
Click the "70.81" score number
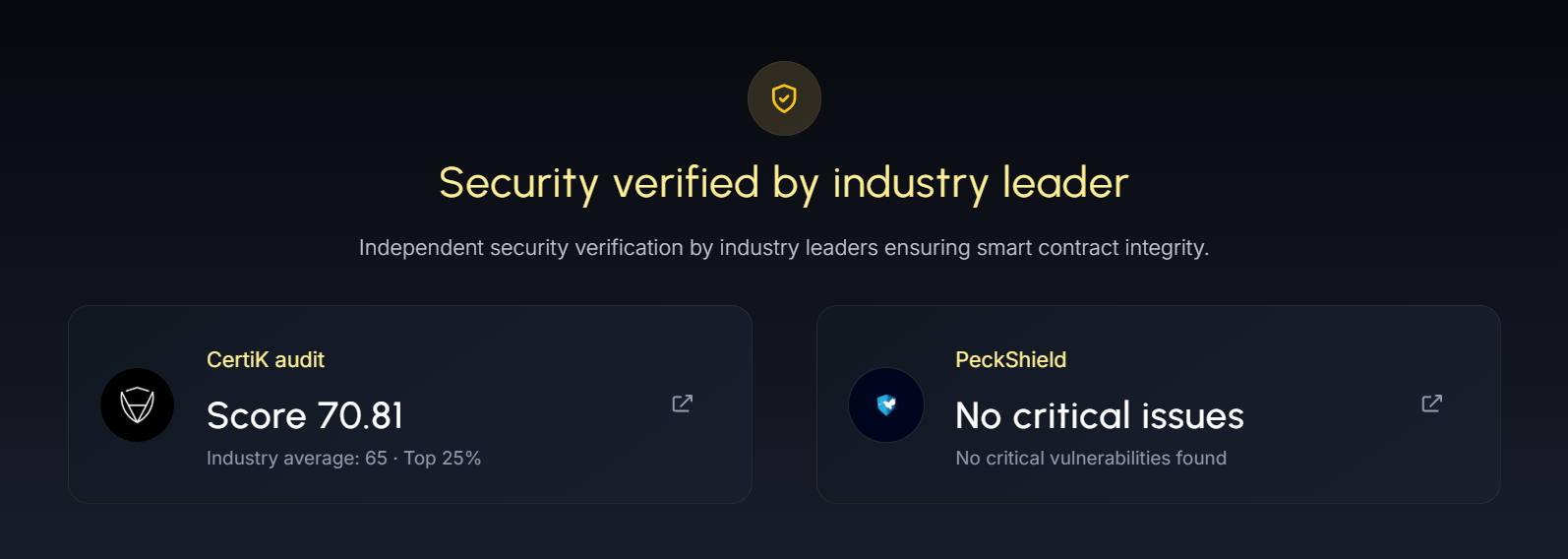[360, 415]
